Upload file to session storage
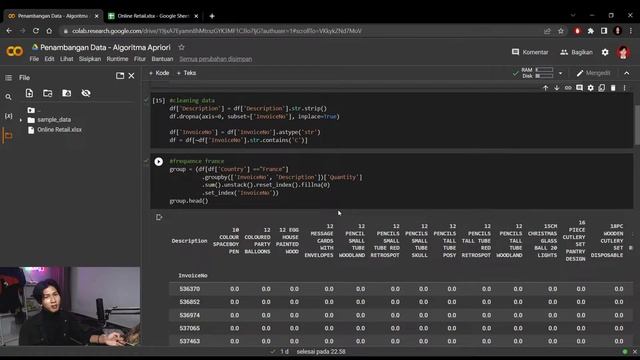The width and height of the screenshot is (640, 360). point(29,93)
